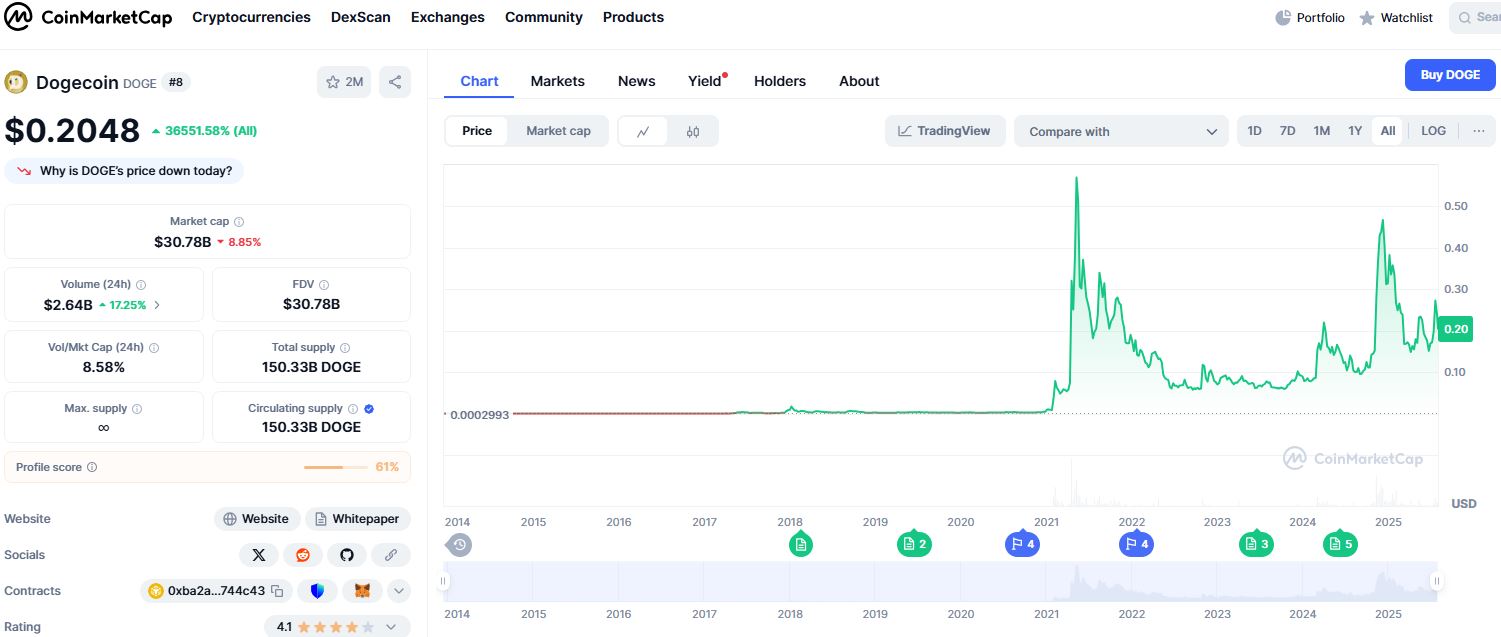Open the Exchanges menu
The width and height of the screenshot is (1501, 637).
tap(448, 17)
